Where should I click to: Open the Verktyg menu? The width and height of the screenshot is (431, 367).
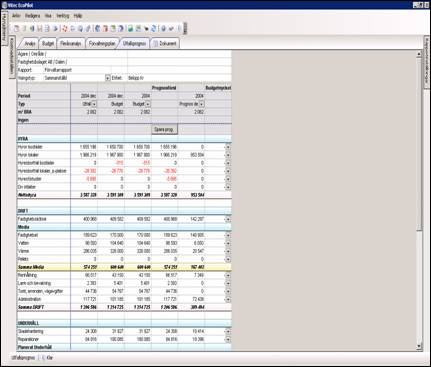63,16
